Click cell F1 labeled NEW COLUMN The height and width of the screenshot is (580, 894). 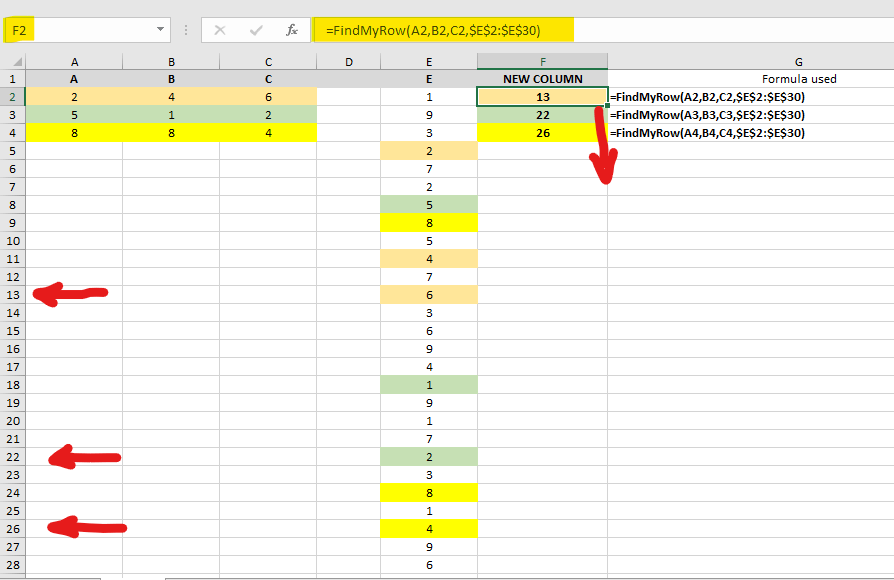click(543, 79)
